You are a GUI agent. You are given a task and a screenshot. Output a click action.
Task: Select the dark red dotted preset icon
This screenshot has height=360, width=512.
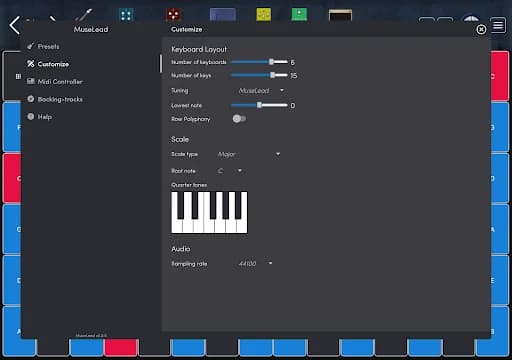coord(174,15)
